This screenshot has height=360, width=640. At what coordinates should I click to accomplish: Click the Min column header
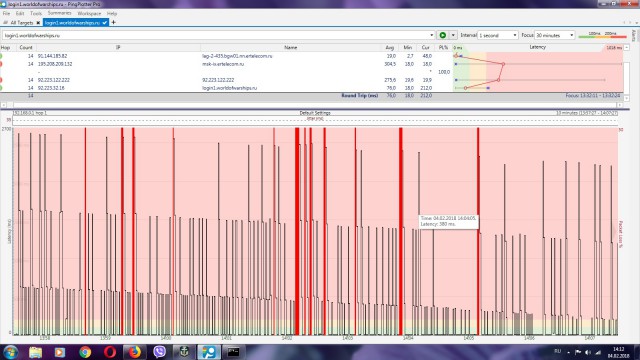click(x=407, y=48)
